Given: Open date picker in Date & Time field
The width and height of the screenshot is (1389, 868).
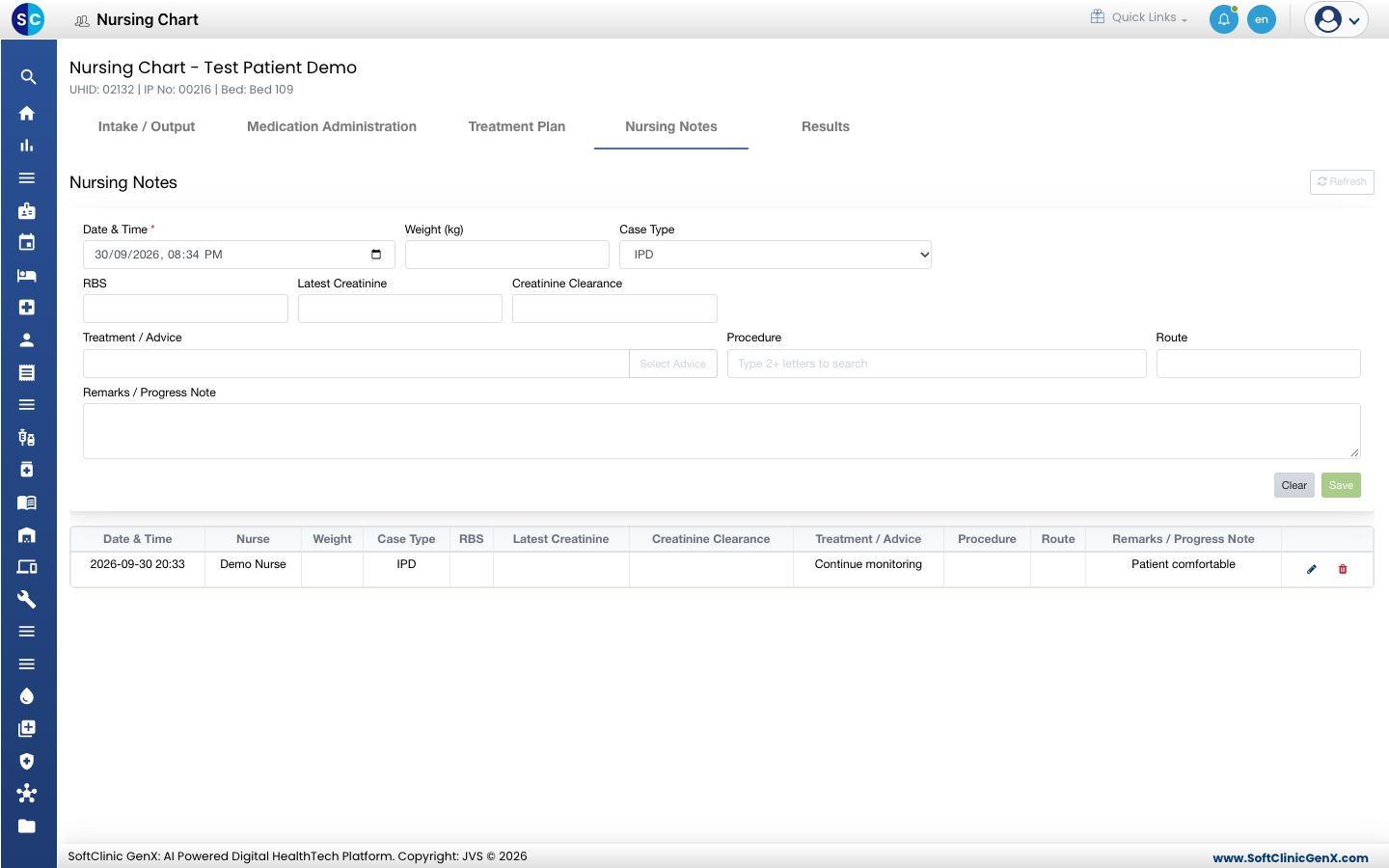Looking at the screenshot, I should tap(376, 255).
